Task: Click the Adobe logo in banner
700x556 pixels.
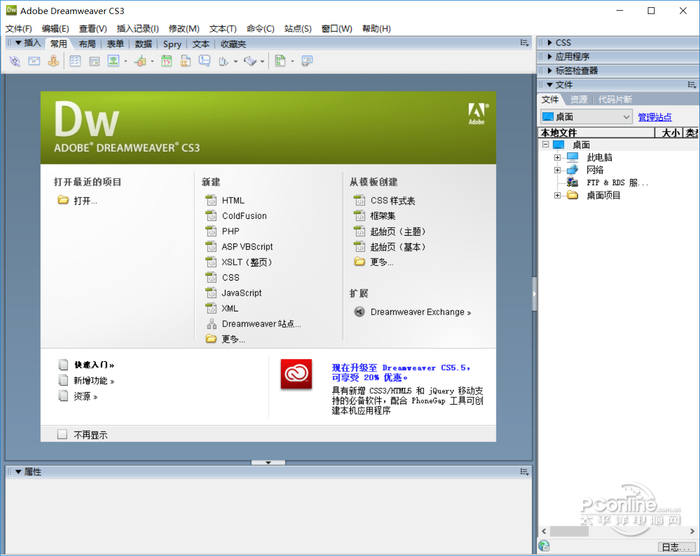Action: 478,114
